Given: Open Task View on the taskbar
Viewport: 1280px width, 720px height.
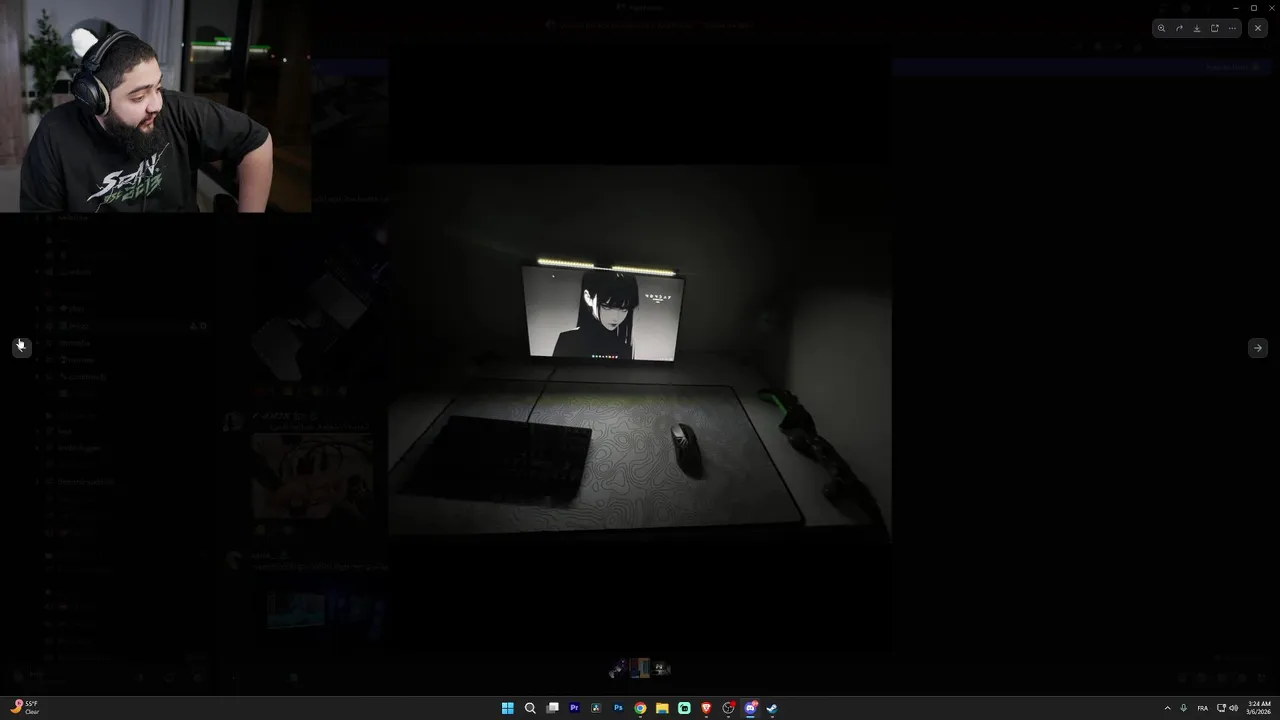Looking at the screenshot, I should tap(552, 708).
